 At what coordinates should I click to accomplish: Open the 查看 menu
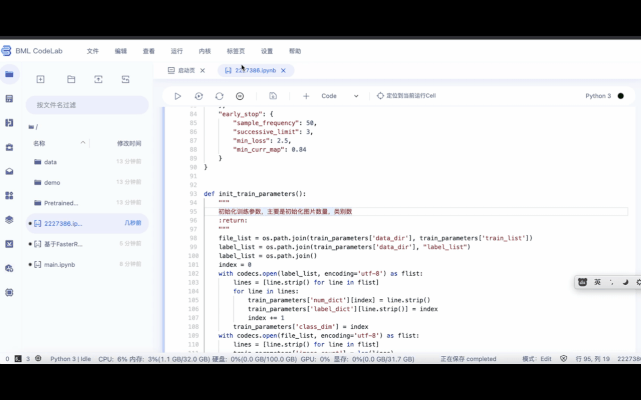pyautogui.click(x=149, y=51)
